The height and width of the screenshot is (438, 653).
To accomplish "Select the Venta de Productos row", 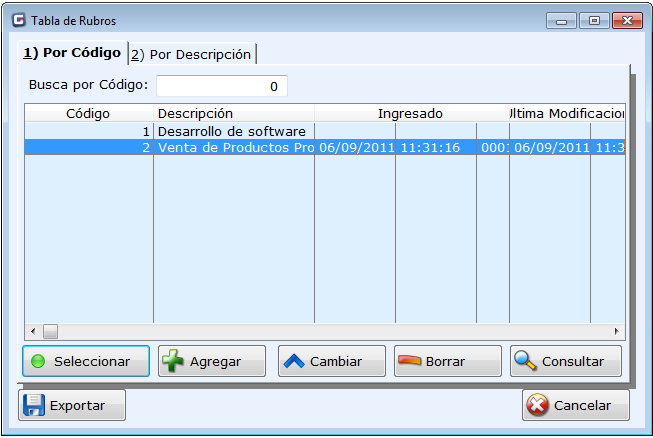I will 235,147.
